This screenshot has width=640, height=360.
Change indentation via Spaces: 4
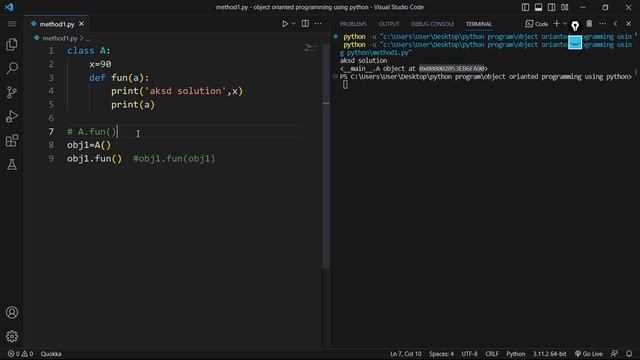click(441, 354)
